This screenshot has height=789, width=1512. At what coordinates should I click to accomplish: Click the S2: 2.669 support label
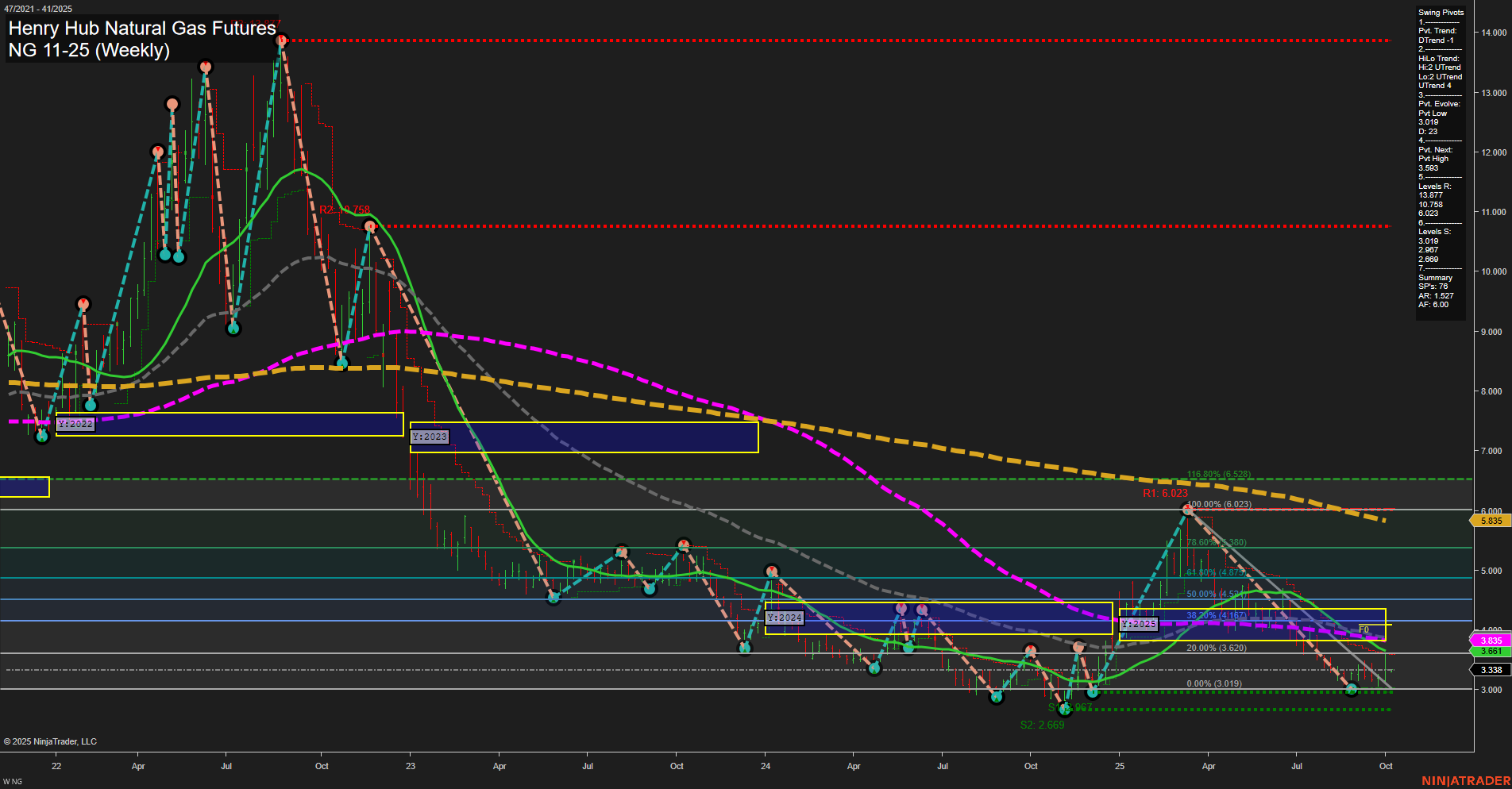[1043, 724]
